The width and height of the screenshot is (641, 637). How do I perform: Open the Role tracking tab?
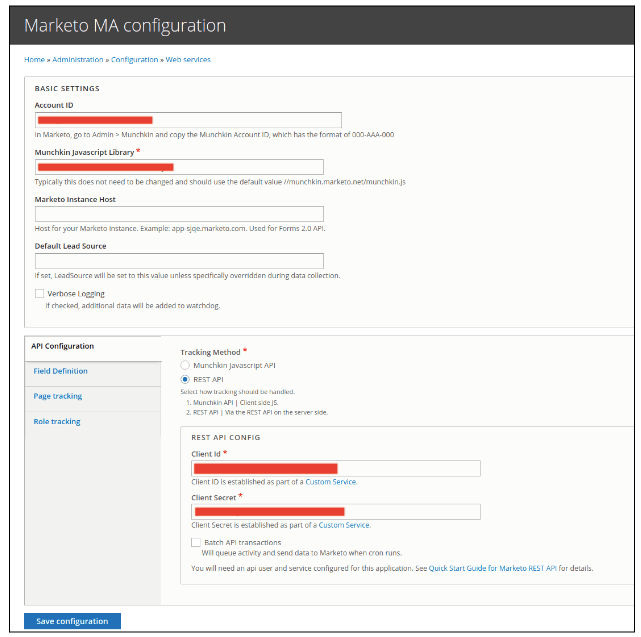pos(57,422)
